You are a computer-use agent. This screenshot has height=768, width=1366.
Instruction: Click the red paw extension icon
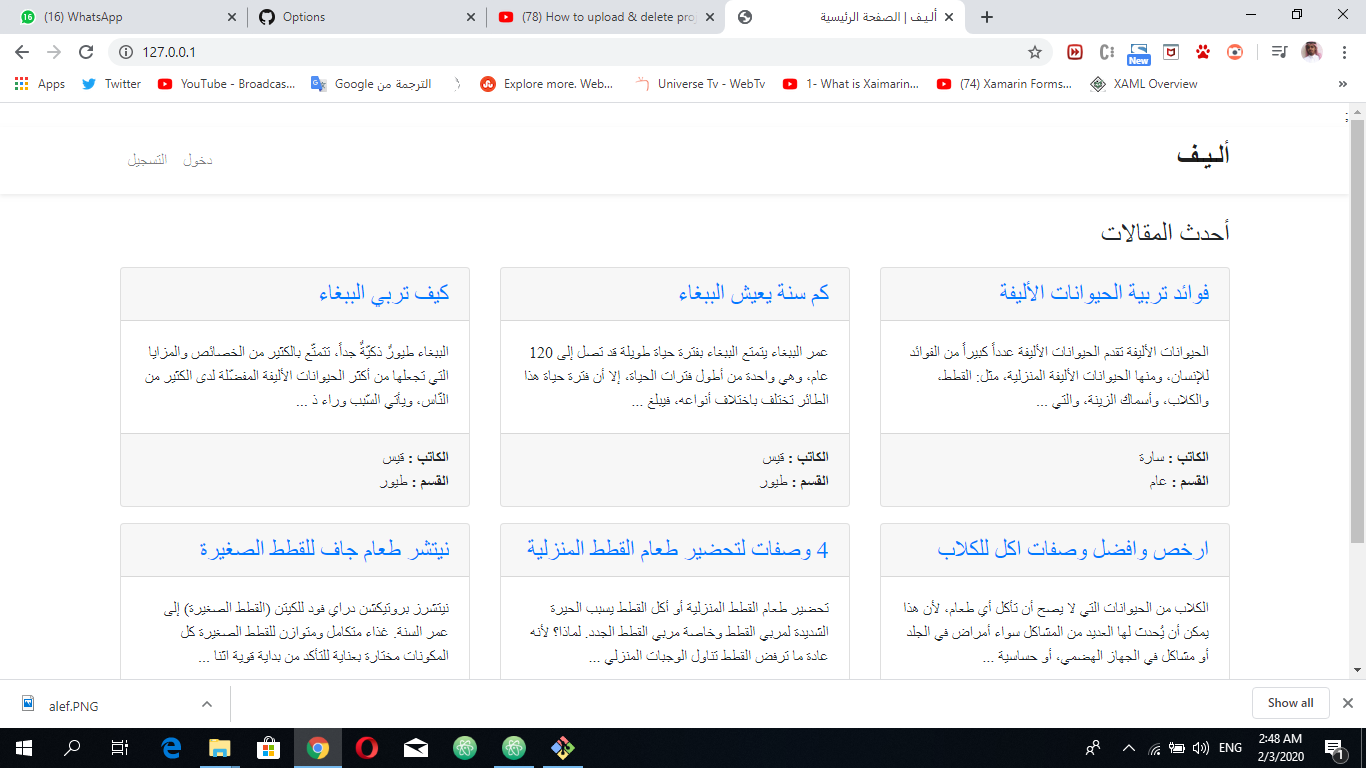point(1201,50)
